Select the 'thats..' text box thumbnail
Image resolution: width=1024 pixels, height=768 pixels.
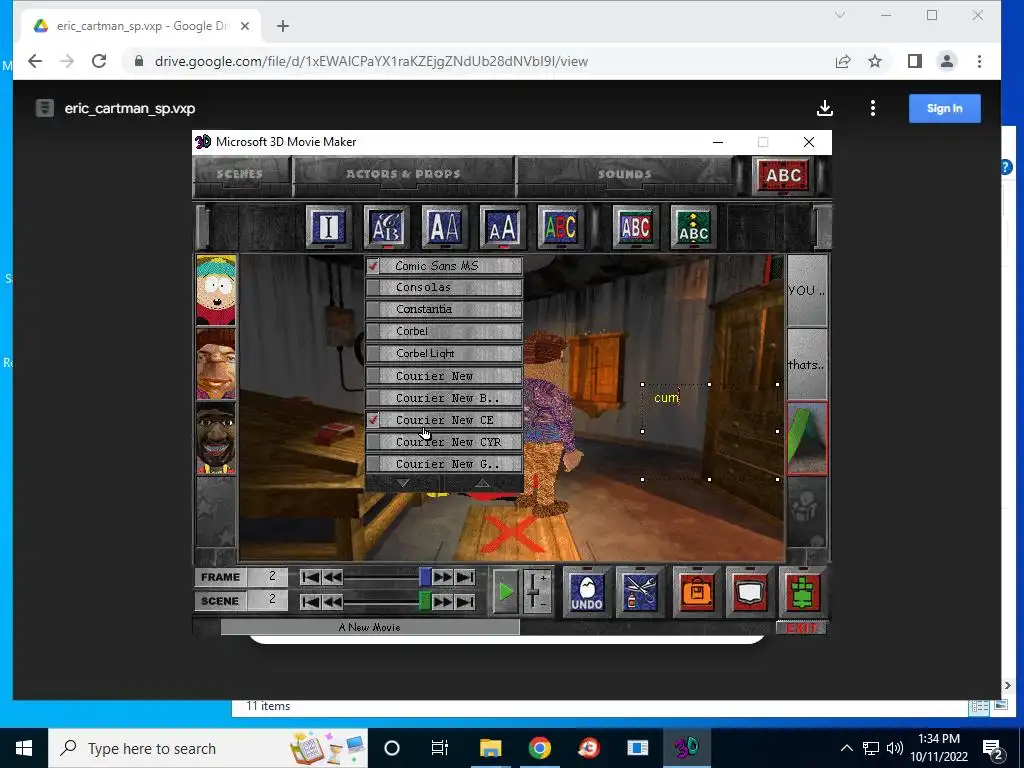pyautogui.click(x=807, y=364)
